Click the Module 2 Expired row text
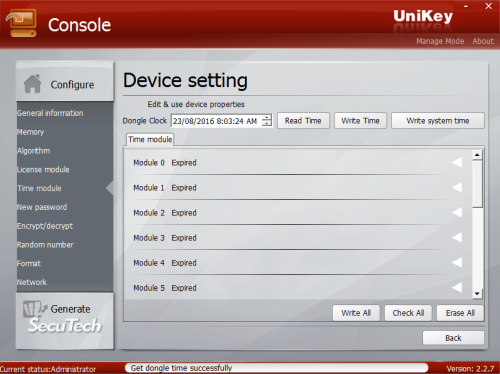Viewport: 500px width, 374px height. pos(165,213)
